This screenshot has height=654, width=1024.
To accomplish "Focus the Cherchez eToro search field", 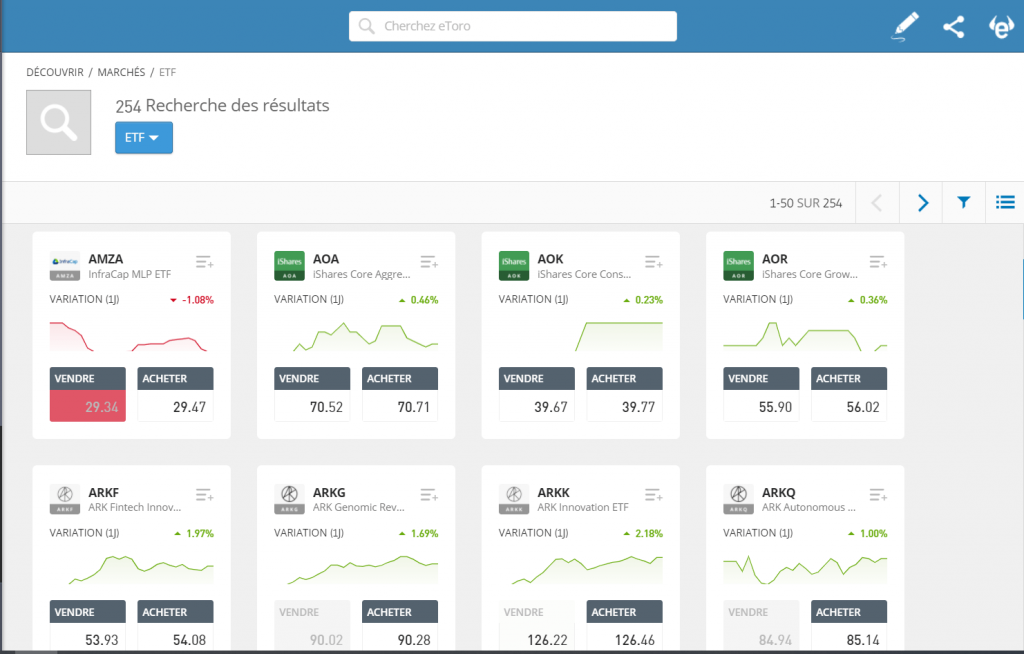I will click(513, 26).
